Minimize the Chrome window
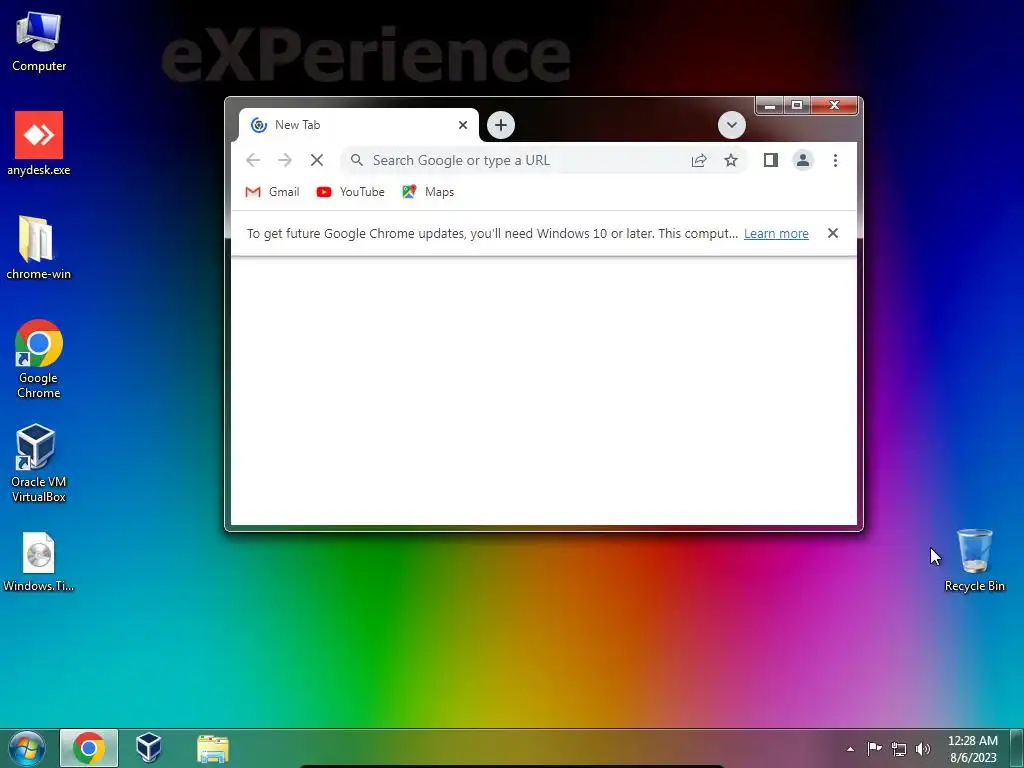This screenshot has height=768, width=1024. pos(770,105)
